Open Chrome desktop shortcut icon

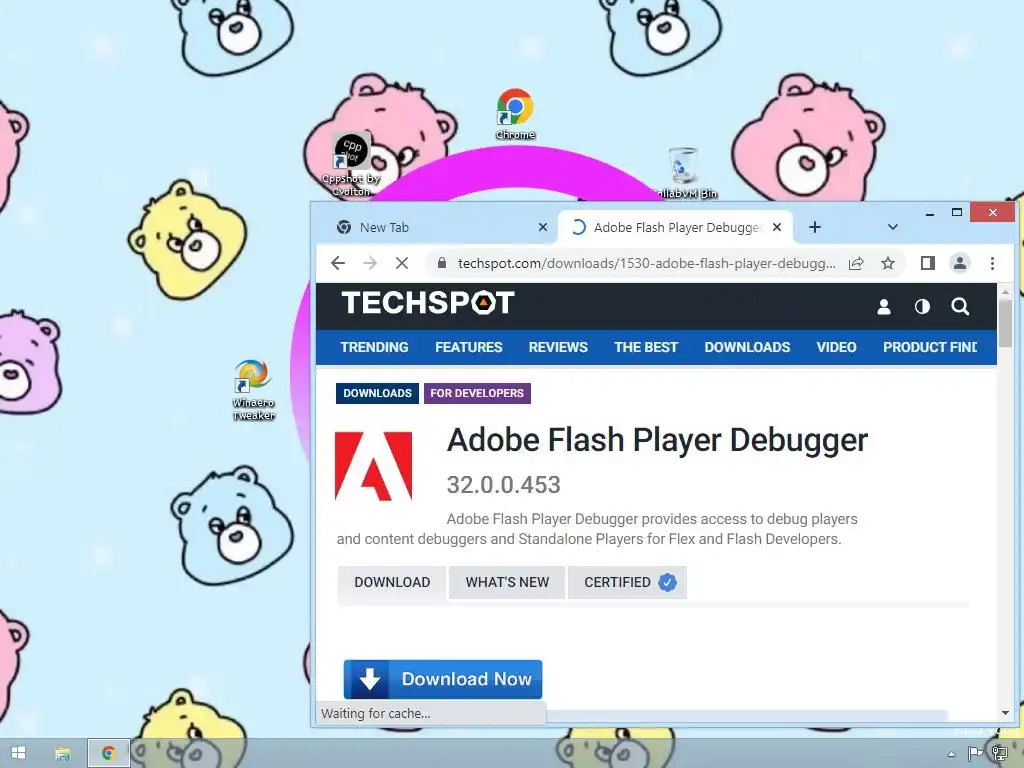point(515,114)
